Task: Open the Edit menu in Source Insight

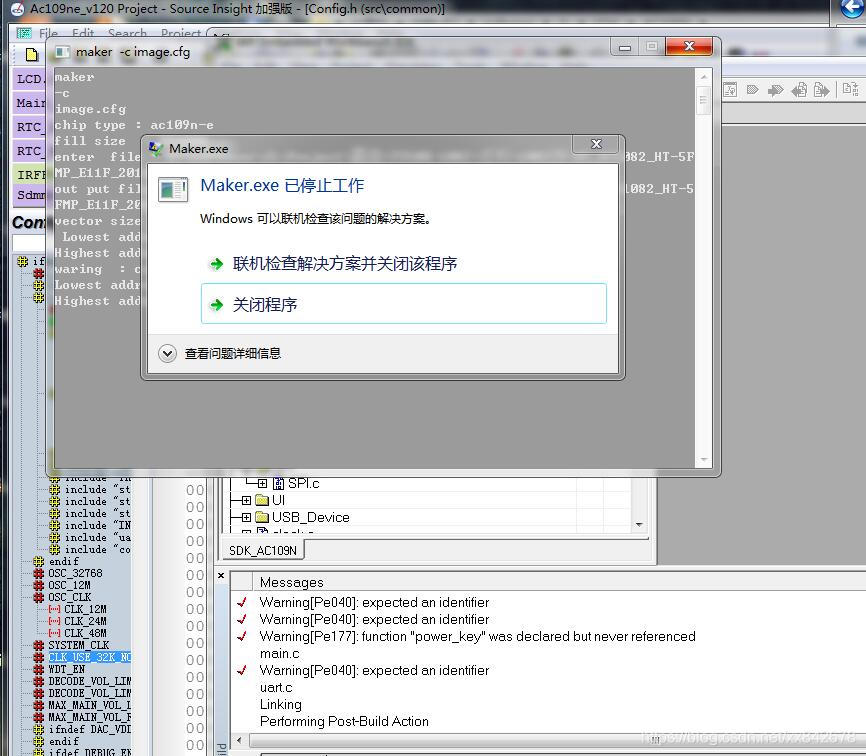Action: pos(83,33)
